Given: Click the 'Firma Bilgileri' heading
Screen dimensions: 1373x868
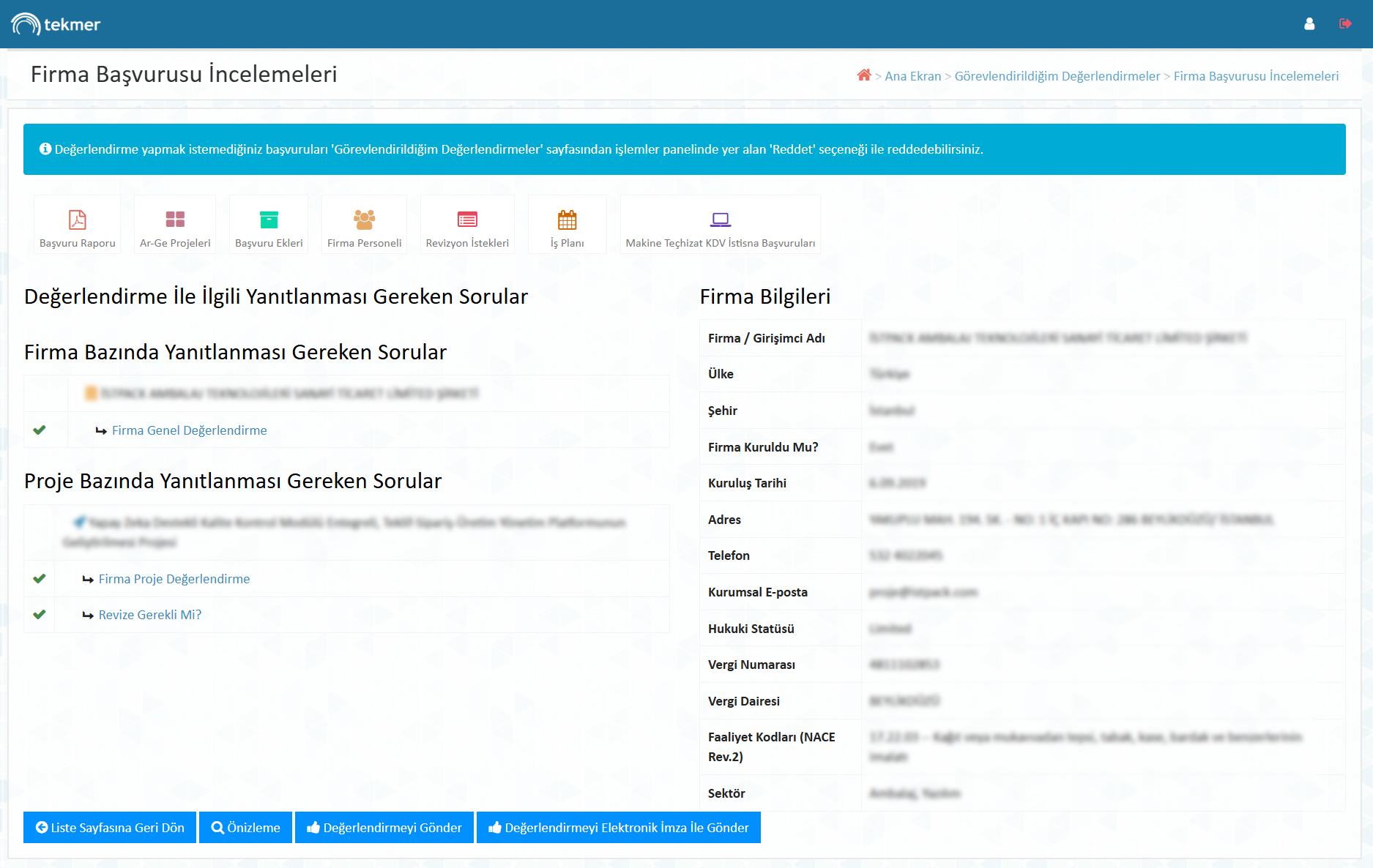Looking at the screenshot, I should tap(765, 296).
